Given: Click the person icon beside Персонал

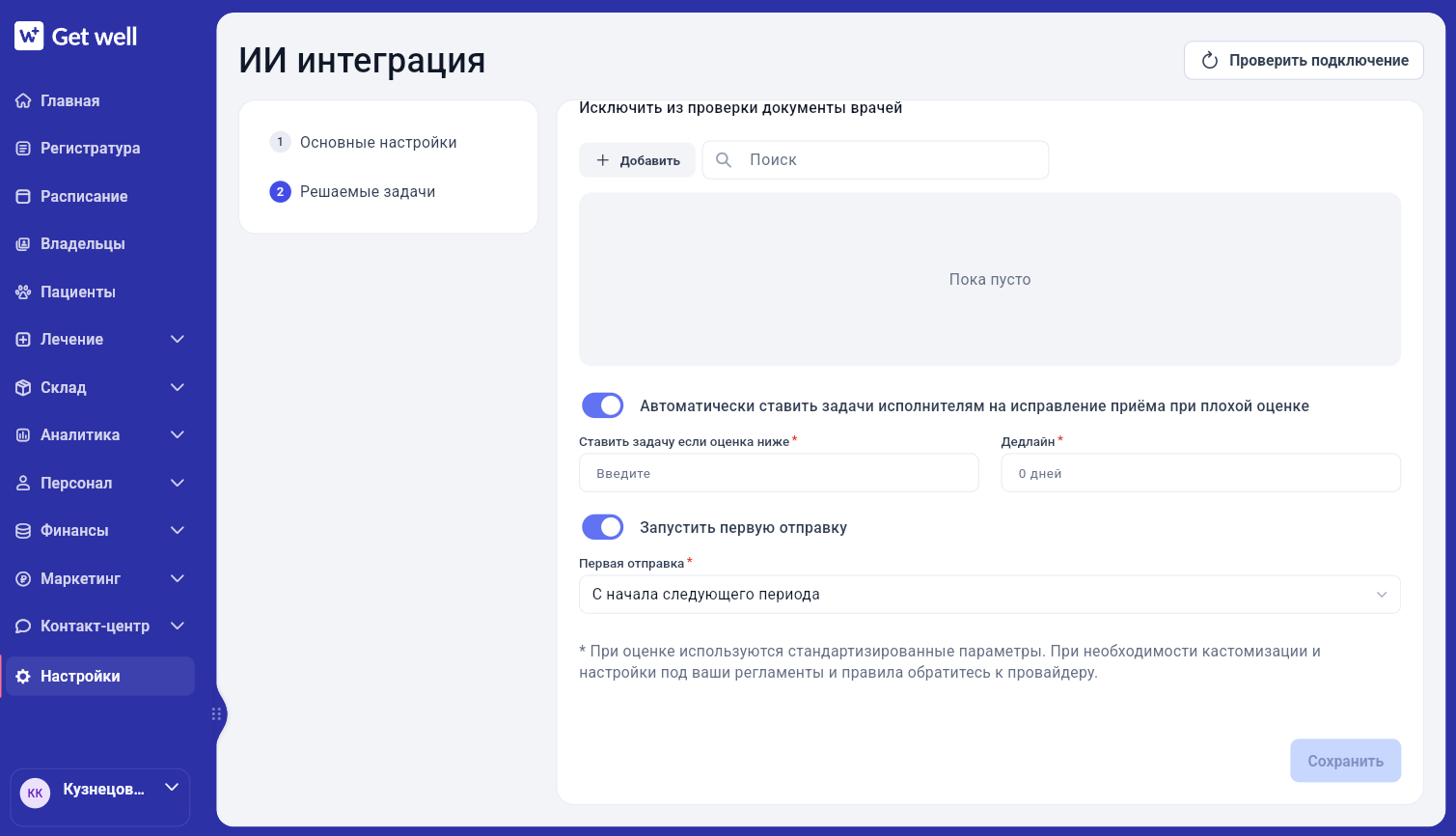Looking at the screenshot, I should pos(23,483).
